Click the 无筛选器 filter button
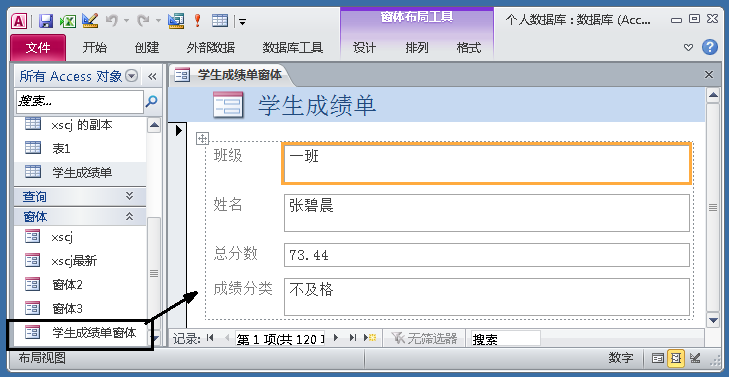 (424, 338)
